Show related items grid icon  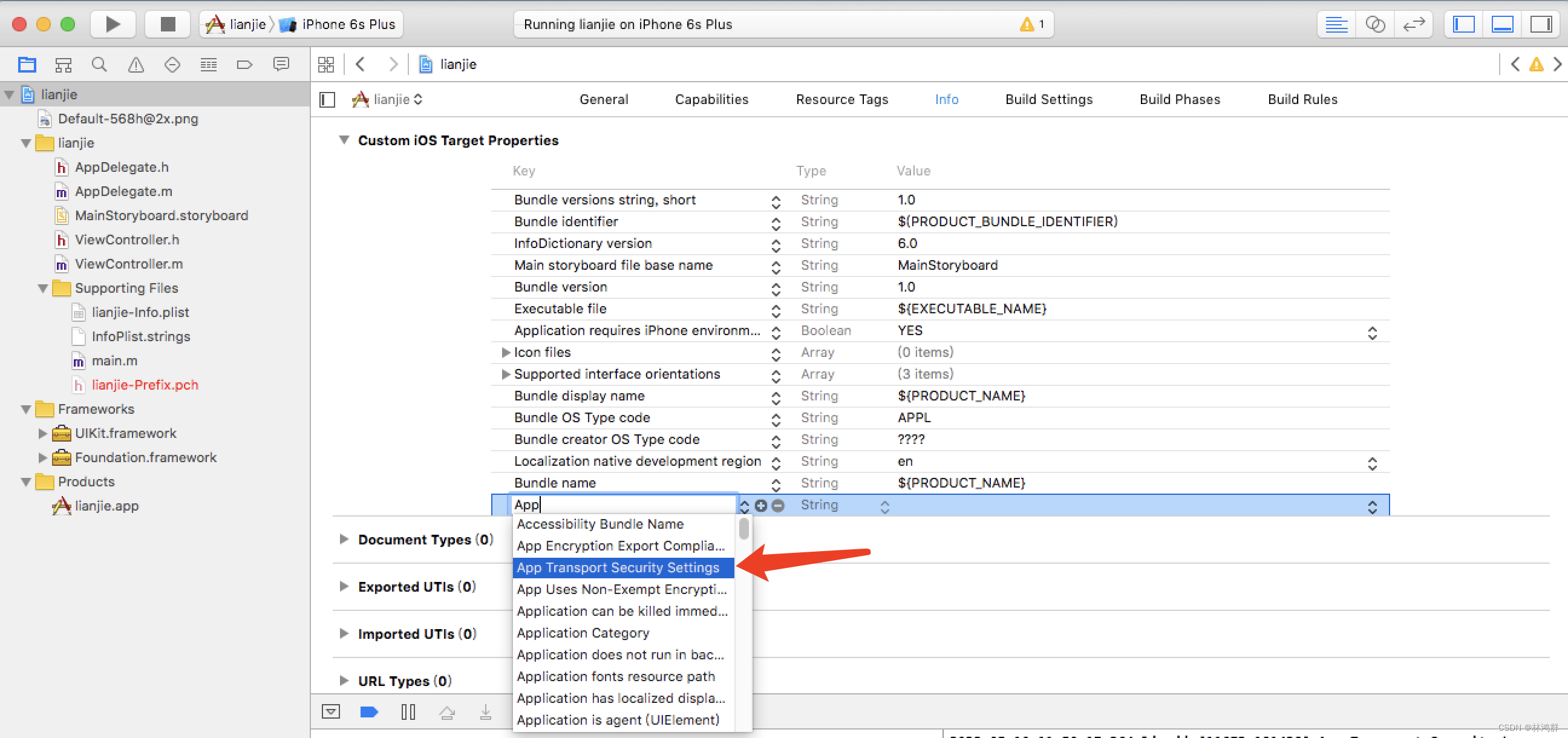tap(326, 65)
